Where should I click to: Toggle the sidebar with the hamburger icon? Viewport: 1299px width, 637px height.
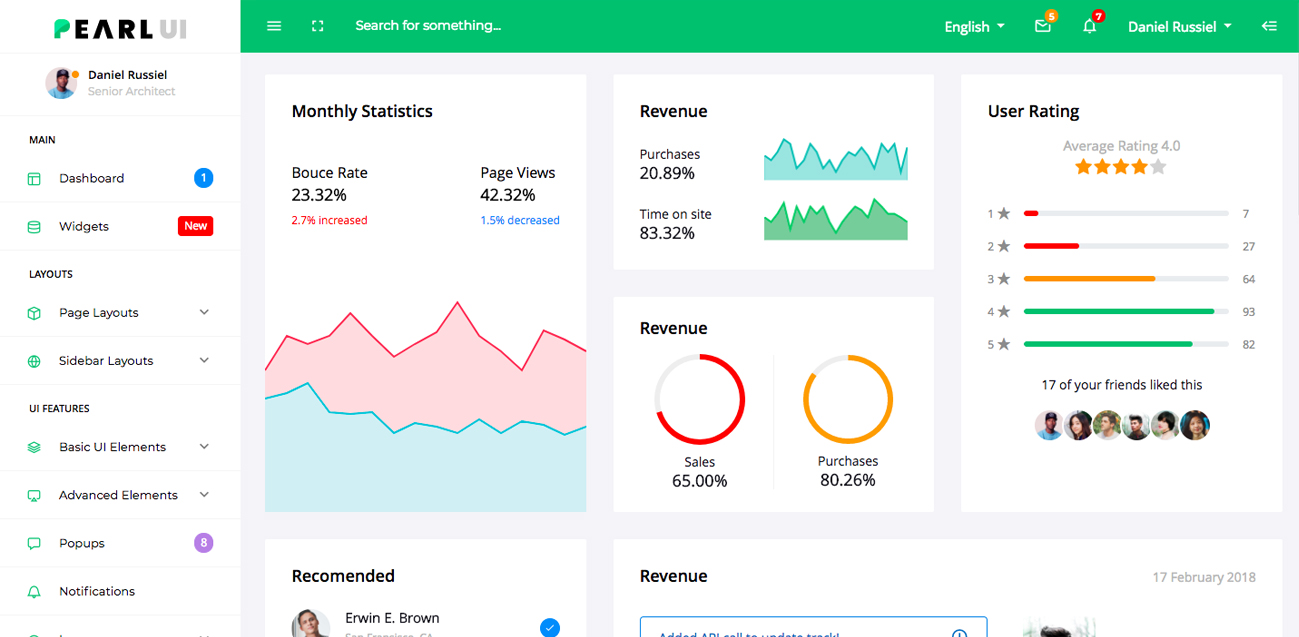coord(274,26)
